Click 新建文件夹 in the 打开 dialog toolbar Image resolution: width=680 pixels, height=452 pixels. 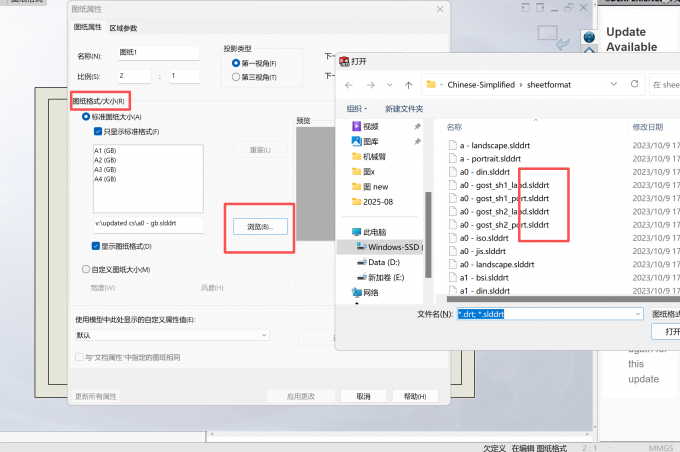pos(404,109)
